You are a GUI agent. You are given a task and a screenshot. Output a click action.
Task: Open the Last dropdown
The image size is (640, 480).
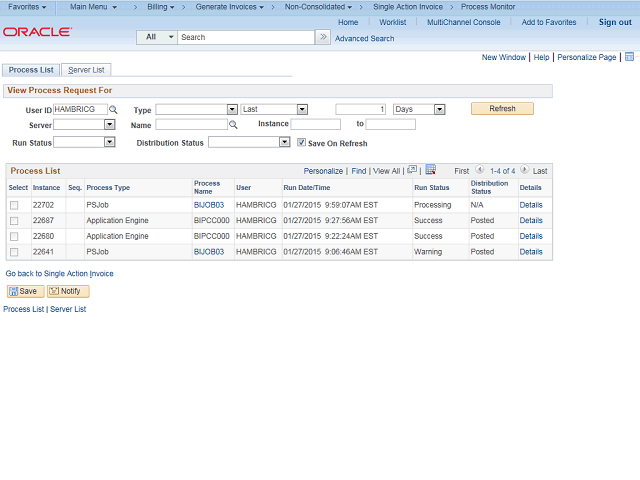[302, 109]
